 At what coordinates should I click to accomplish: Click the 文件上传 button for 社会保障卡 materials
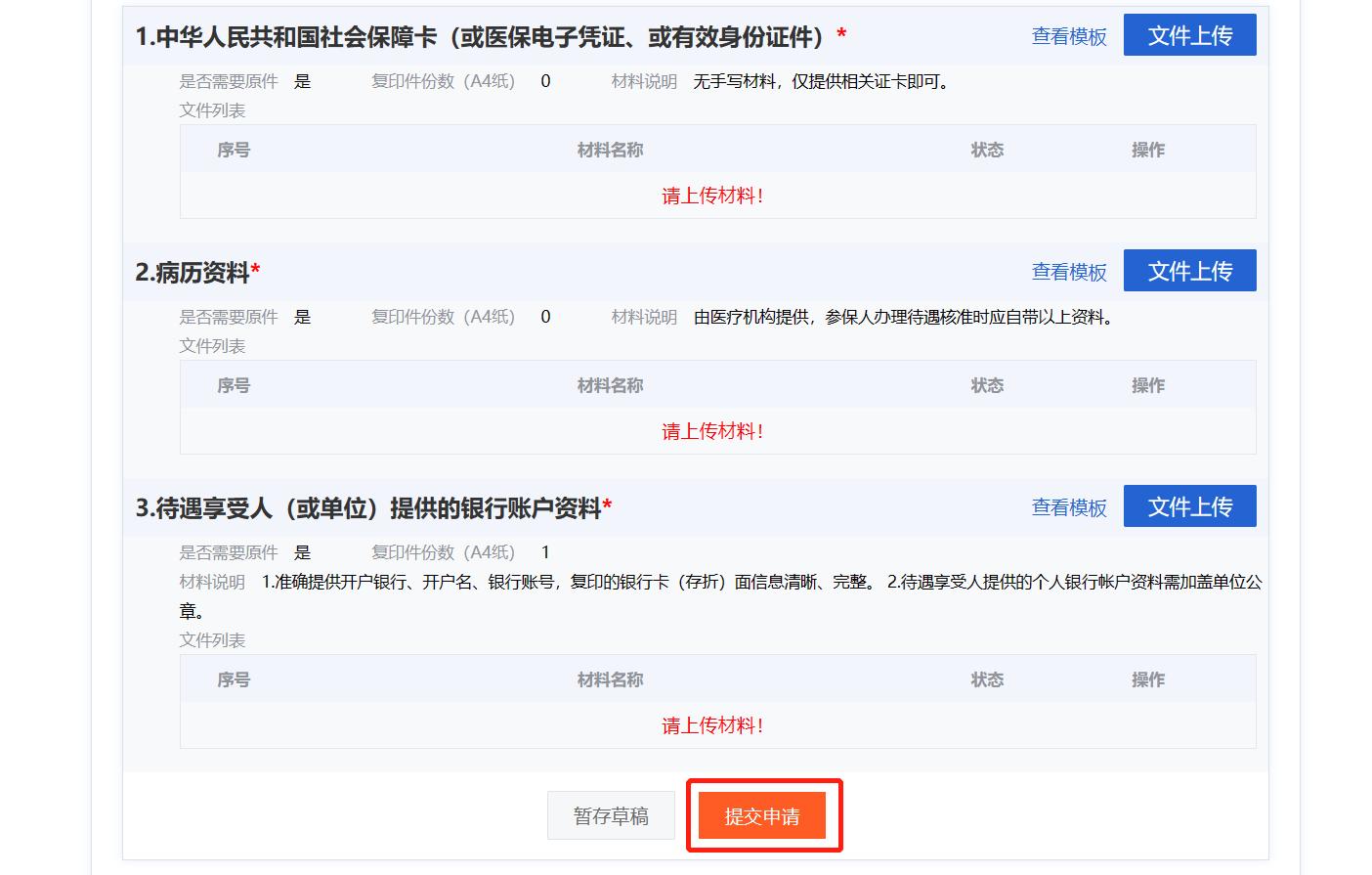(1189, 34)
